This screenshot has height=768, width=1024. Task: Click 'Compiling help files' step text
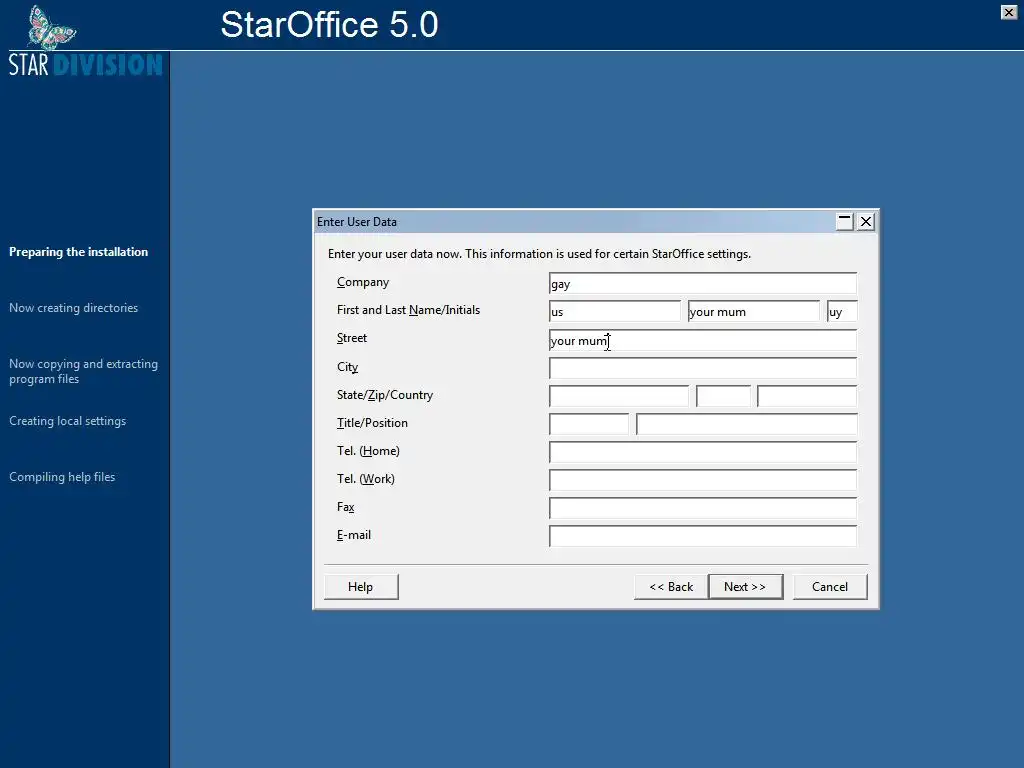point(62,477)
